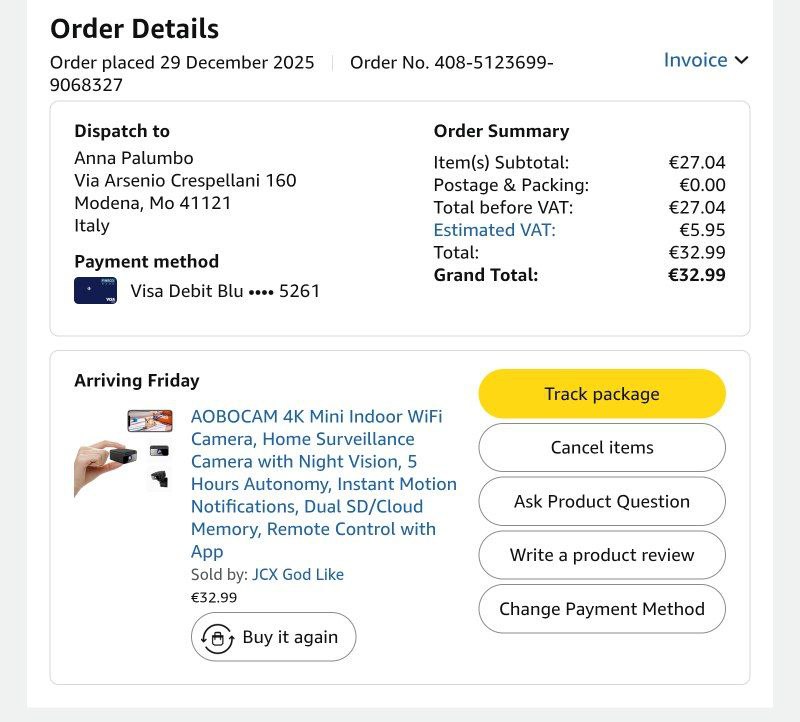The width and height of the screenshot is (800, 722).
Task: Click the Visa debit card icon
Action: pos(96,291)
